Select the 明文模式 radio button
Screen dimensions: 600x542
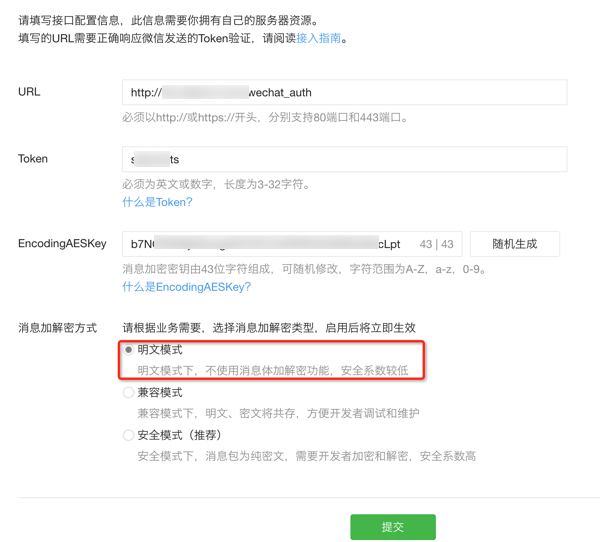128,349
